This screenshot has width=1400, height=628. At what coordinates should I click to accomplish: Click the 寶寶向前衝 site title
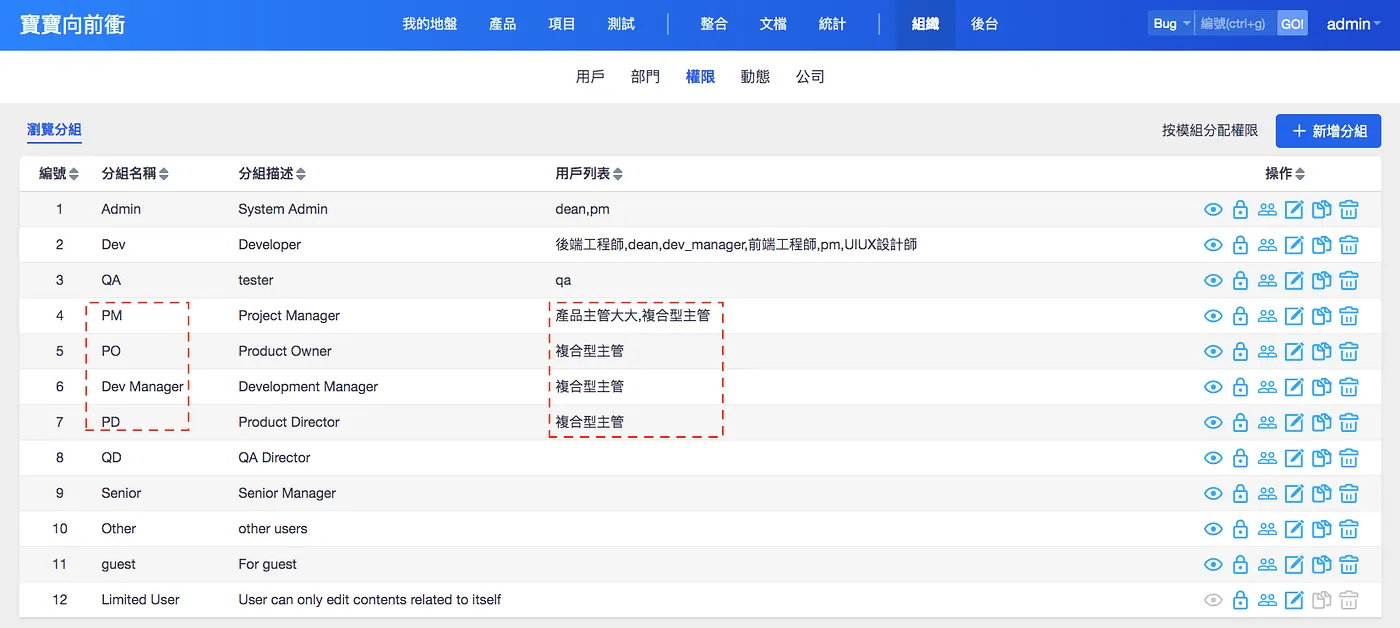[x=73, y=24]
